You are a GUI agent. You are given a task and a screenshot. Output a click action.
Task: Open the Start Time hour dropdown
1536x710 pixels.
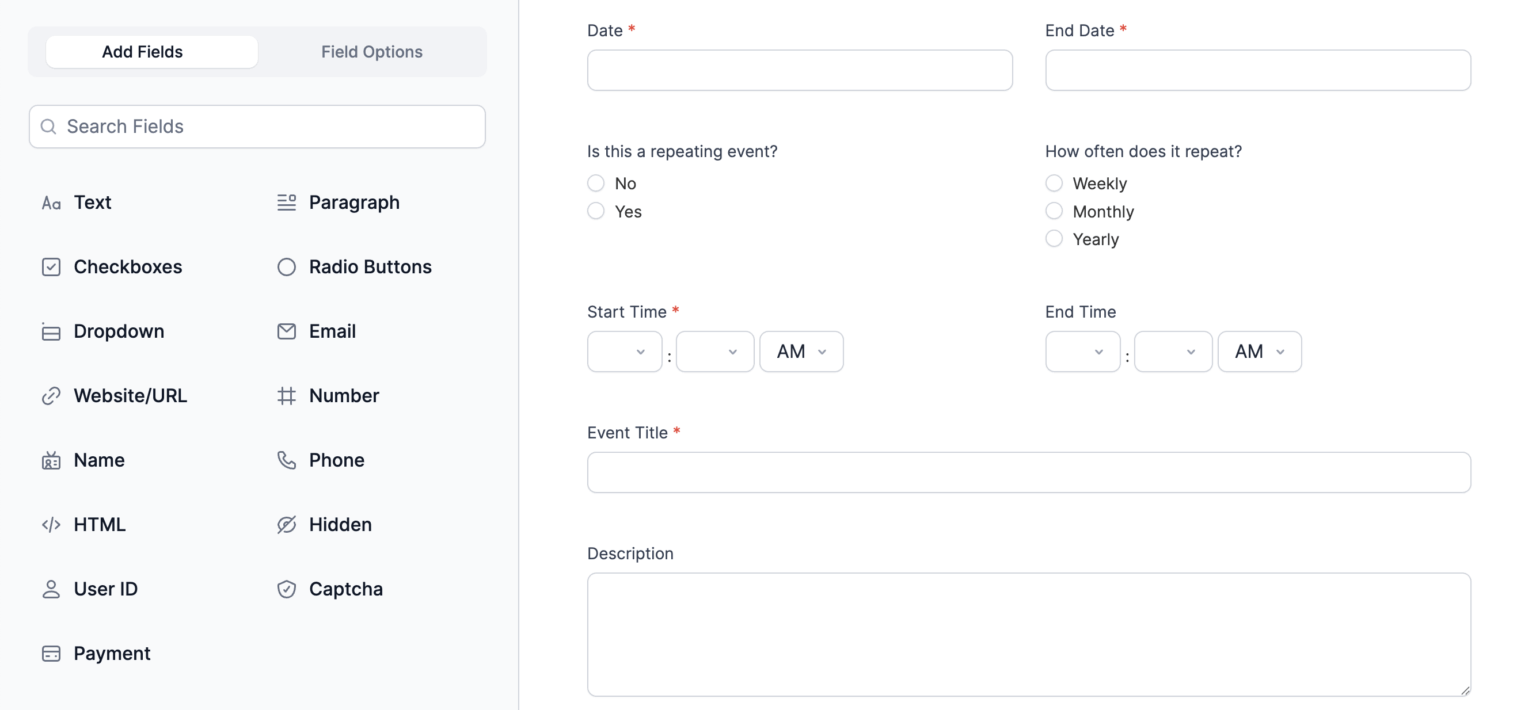624,352
